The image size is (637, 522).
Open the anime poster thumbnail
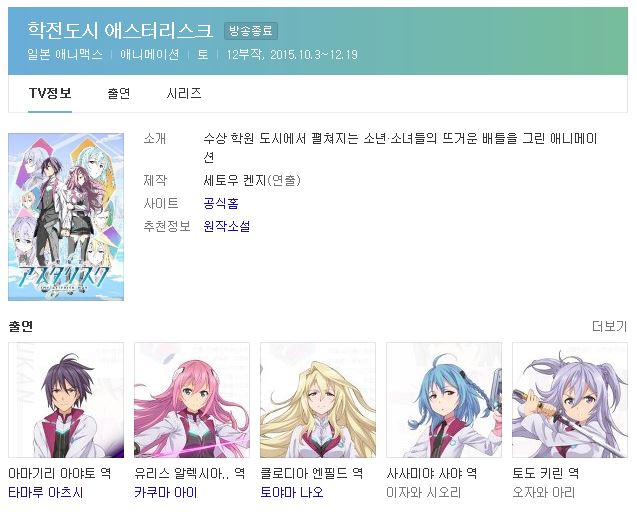point(66,217)
